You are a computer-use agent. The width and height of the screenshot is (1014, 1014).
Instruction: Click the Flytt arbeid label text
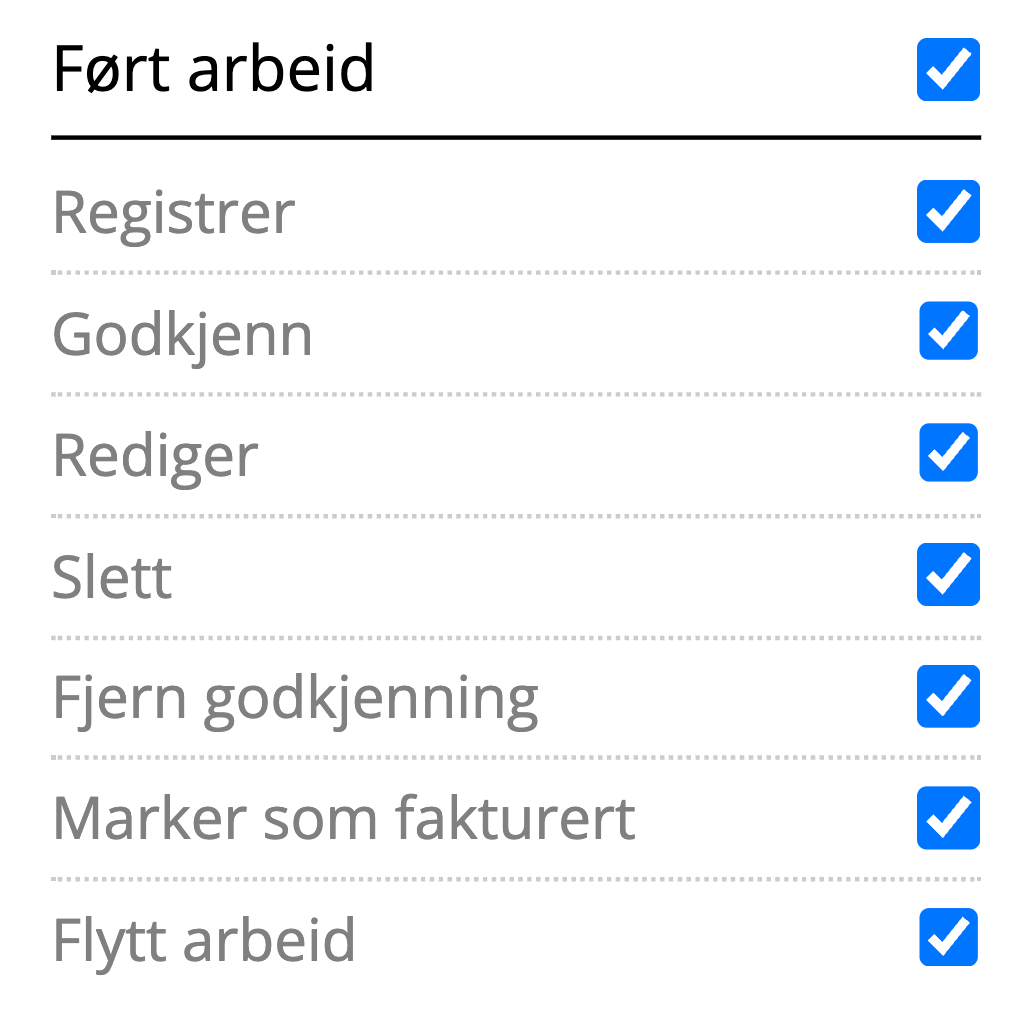(x=203, y=940)
